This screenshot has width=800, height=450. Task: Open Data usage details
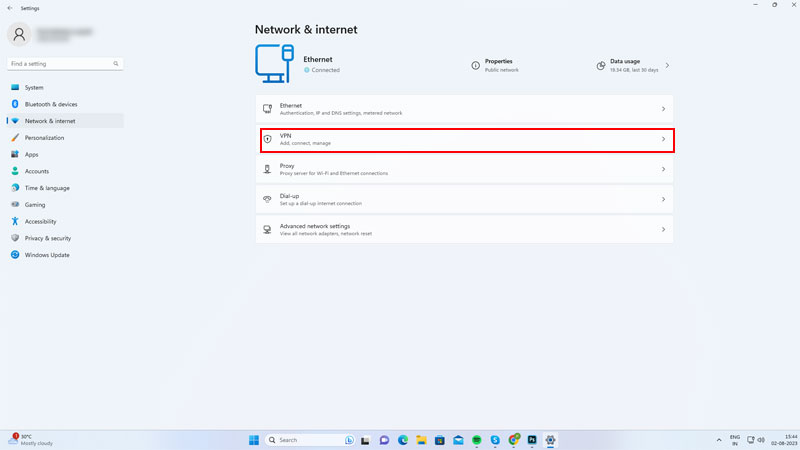(633, 65)
